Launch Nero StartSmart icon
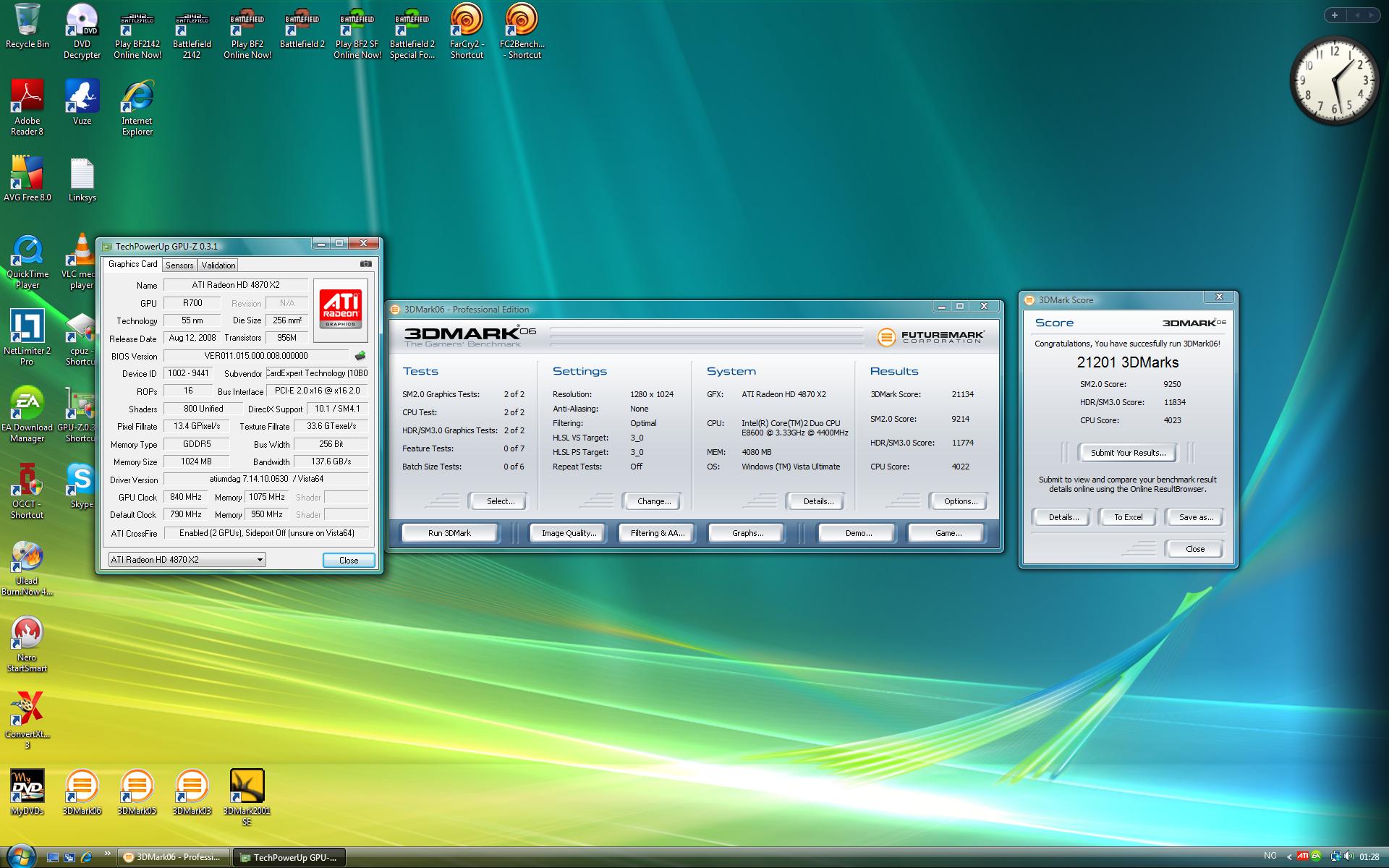 point(27,644)
